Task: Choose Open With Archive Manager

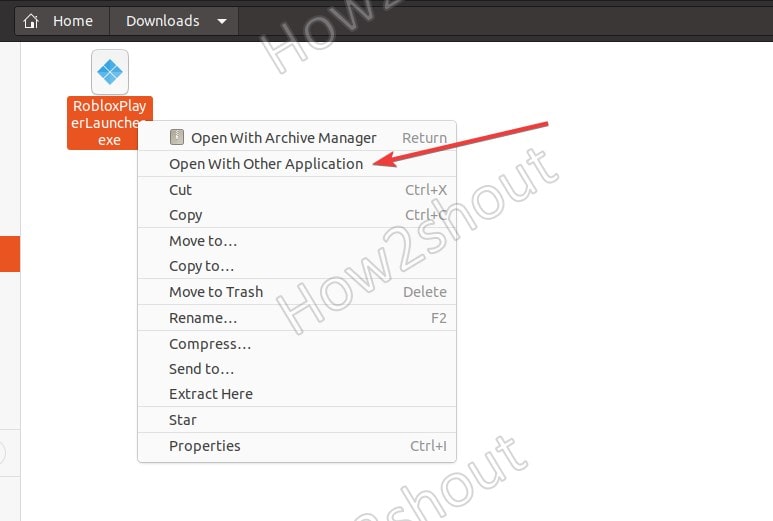Action: [297, 138]
